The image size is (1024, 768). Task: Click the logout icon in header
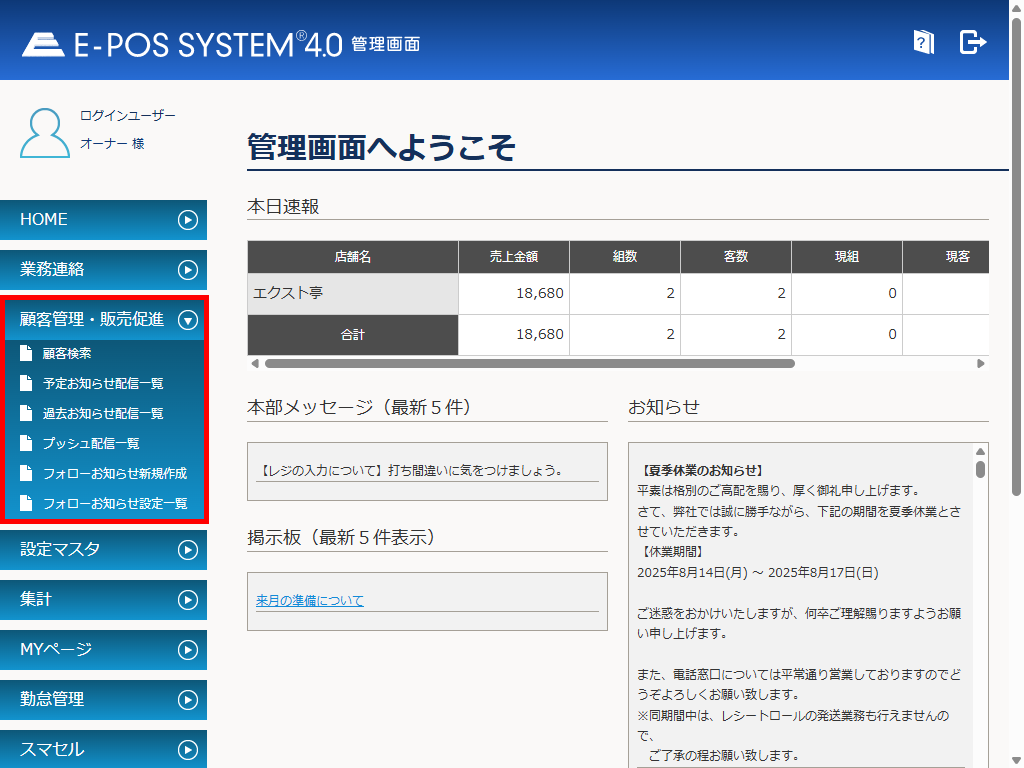(972, 41)
